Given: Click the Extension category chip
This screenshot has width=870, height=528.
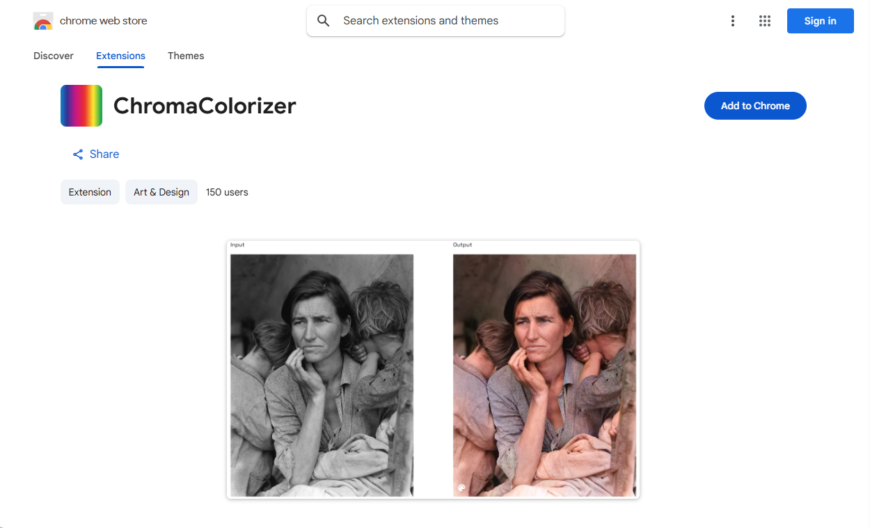Looking at the screenshot, I should click(90, 192).
